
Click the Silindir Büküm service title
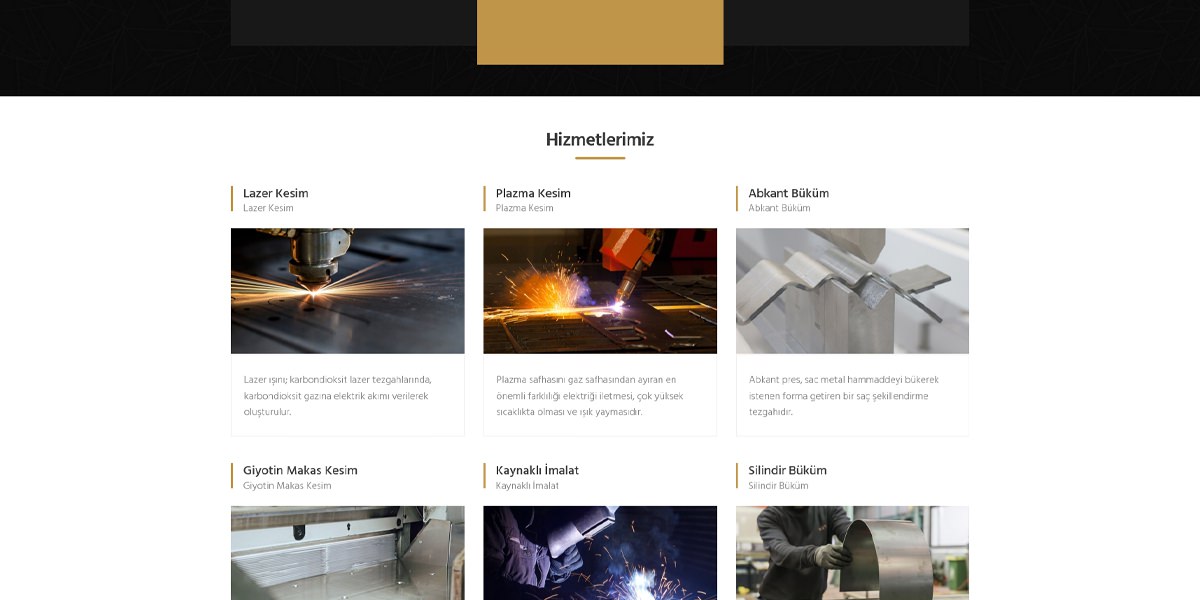[788, 470]
